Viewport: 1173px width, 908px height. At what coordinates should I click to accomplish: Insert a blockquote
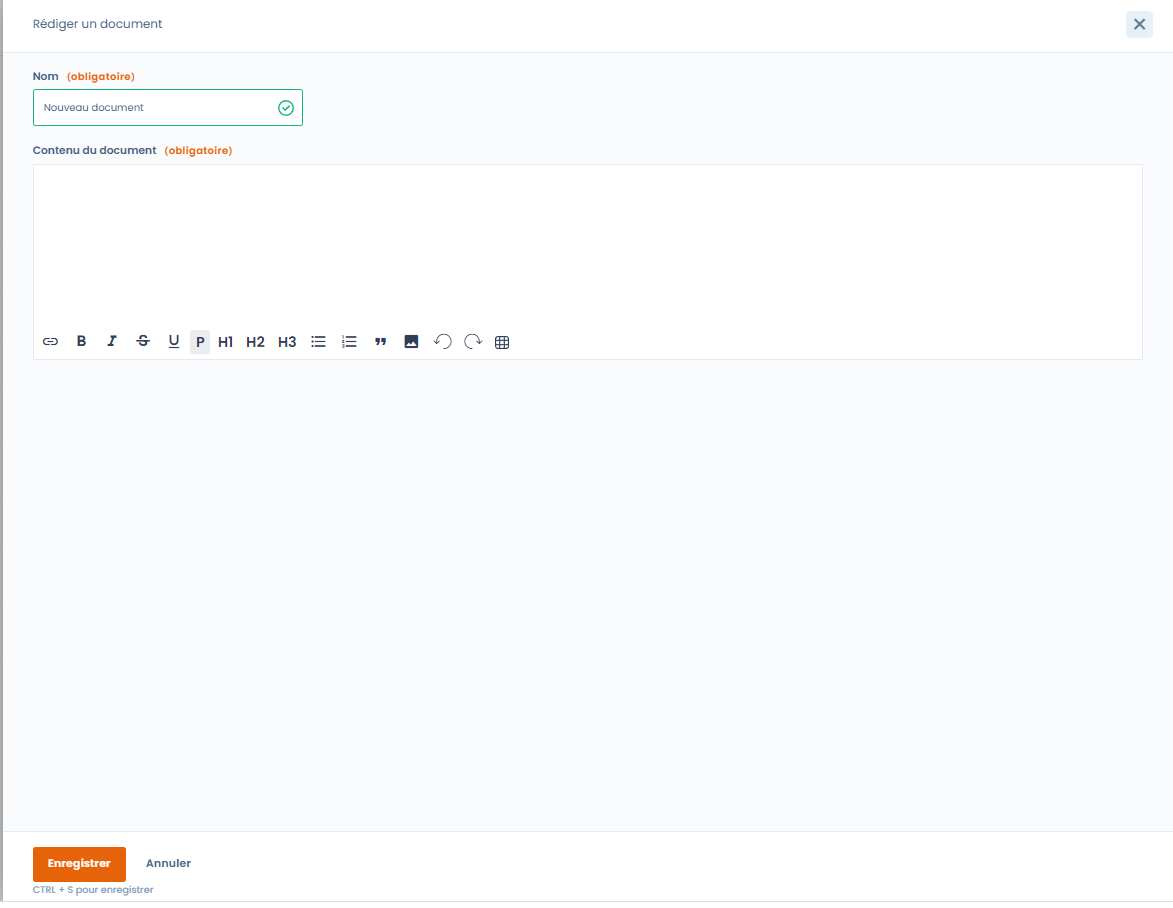coord(380,342)
